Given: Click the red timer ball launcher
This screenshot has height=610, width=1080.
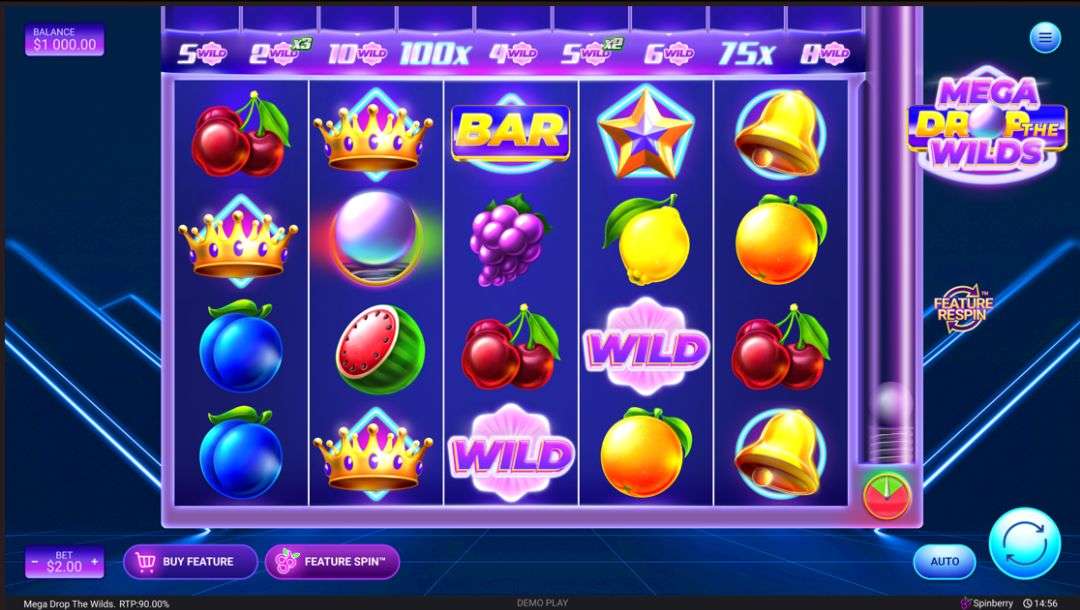Looking at the screenshot, I should (x=887, y=495).
